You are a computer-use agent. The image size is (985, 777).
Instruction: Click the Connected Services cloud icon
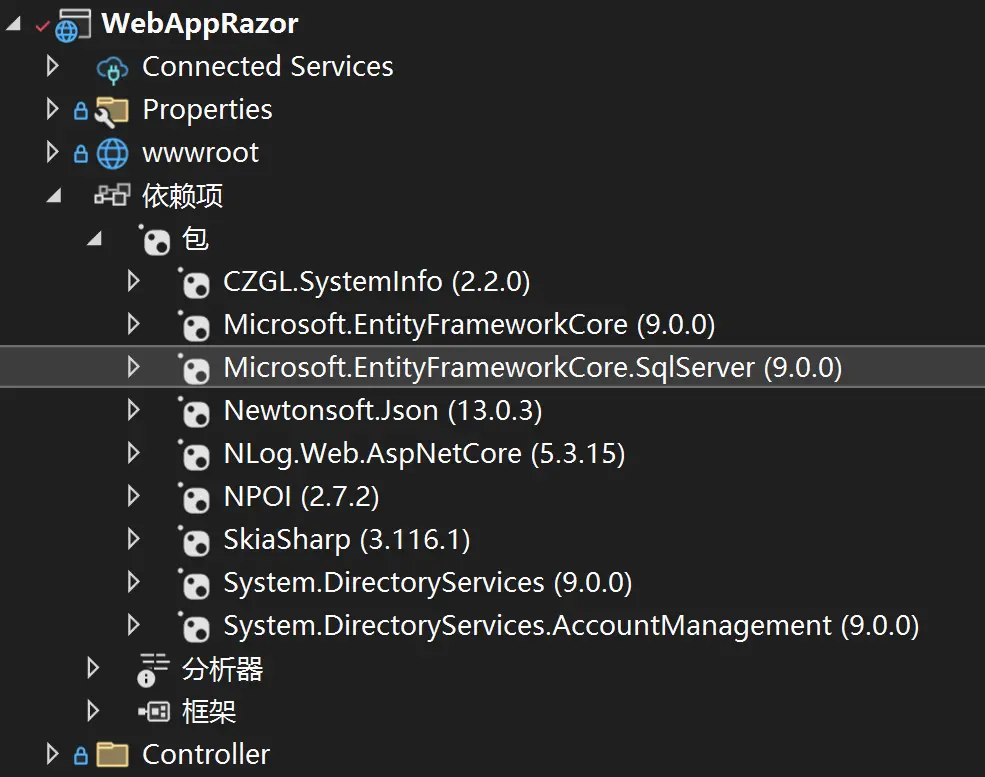click(112, 68)
